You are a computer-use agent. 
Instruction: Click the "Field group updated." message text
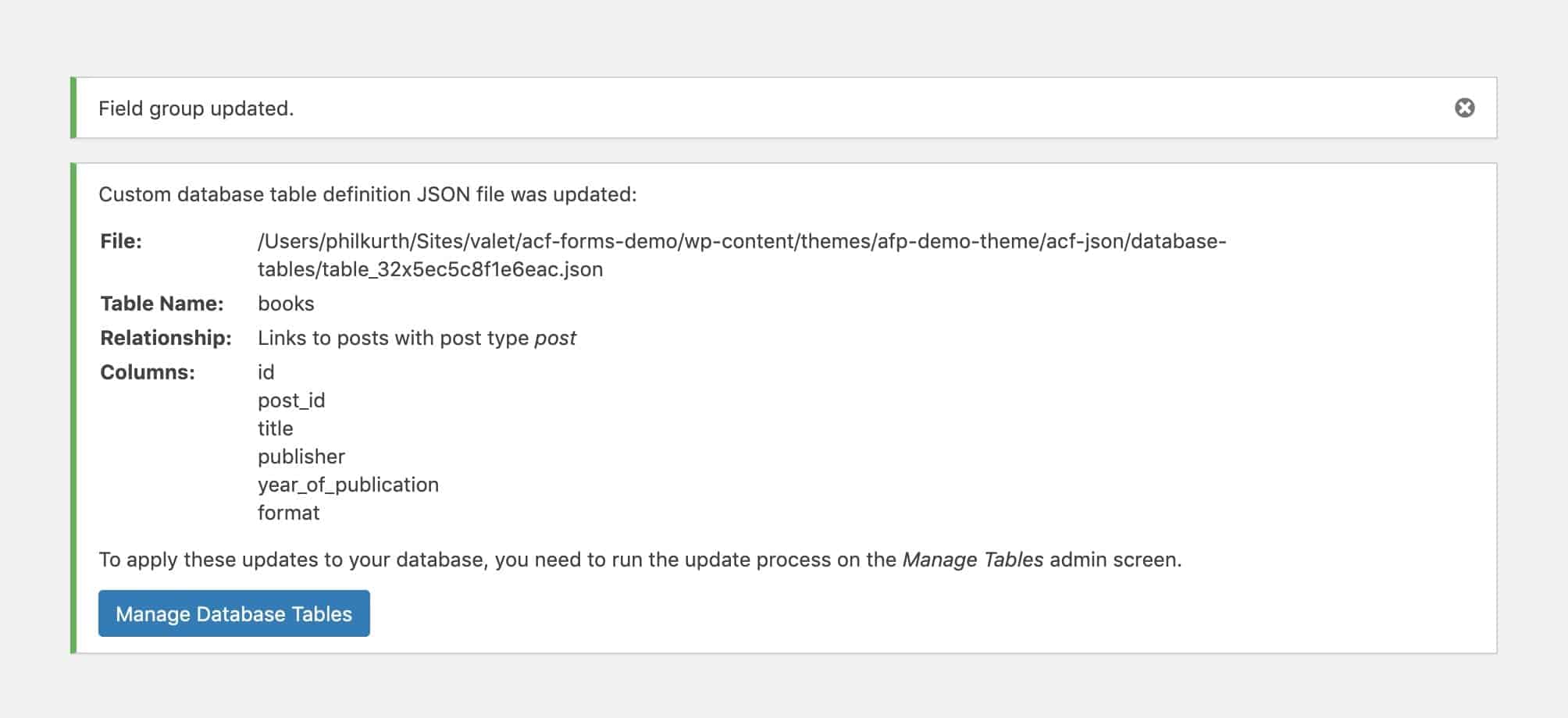point(196,108)
